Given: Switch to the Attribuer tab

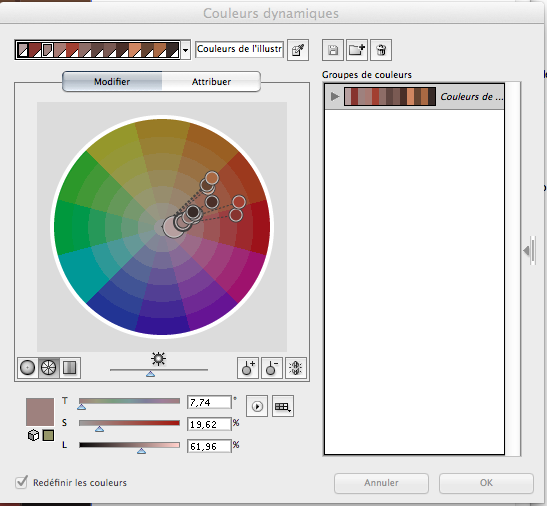Looking at the screenshot, I should click(x=211, y=82).
